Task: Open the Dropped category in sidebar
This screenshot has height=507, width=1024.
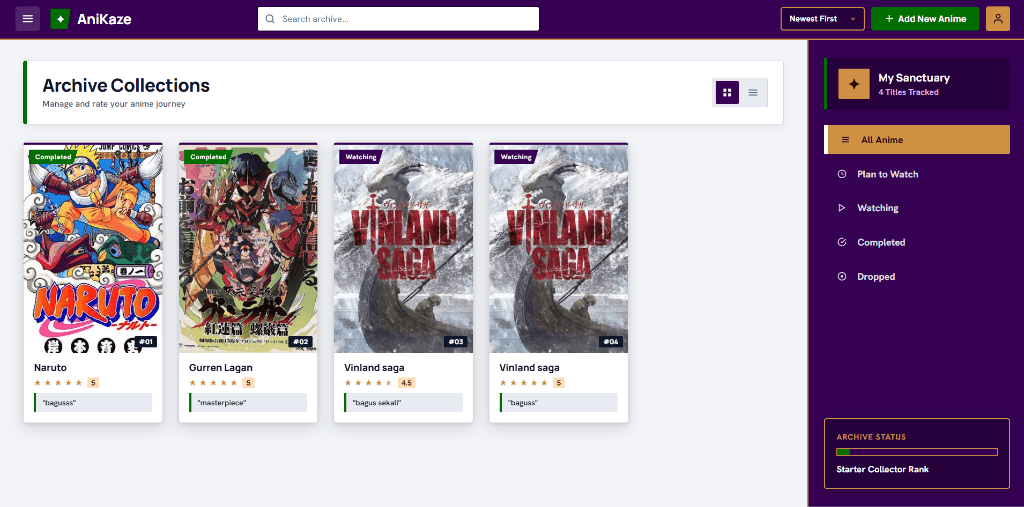Action: [917, 277]
